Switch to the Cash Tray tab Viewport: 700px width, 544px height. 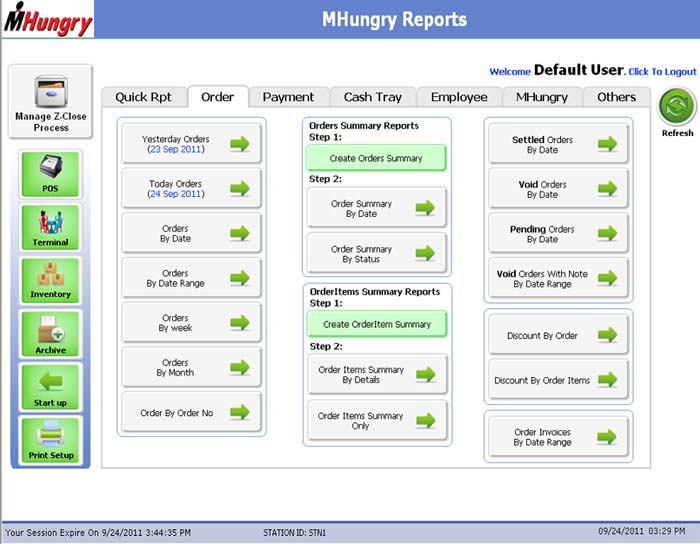point(373,97)
